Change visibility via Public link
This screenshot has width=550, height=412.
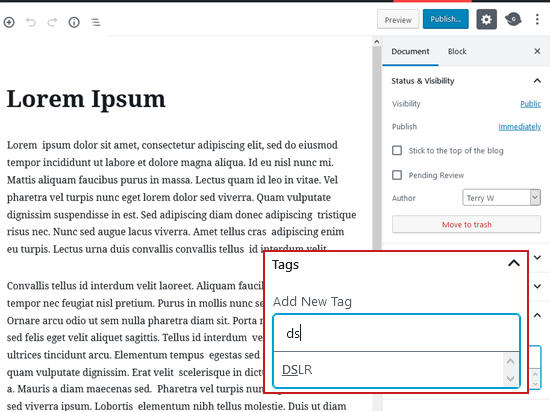(x=530, y=104)
